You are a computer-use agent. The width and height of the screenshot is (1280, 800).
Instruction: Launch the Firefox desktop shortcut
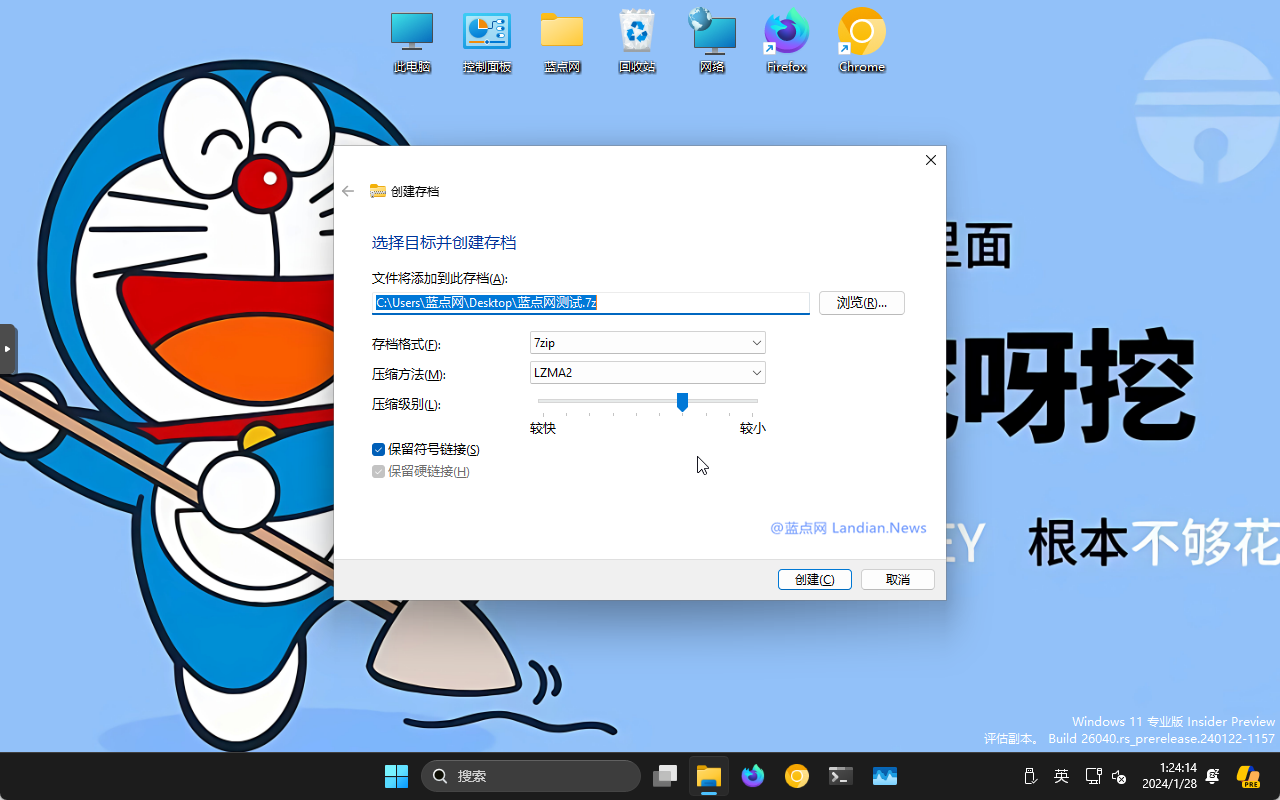click(x=787, y=42)
